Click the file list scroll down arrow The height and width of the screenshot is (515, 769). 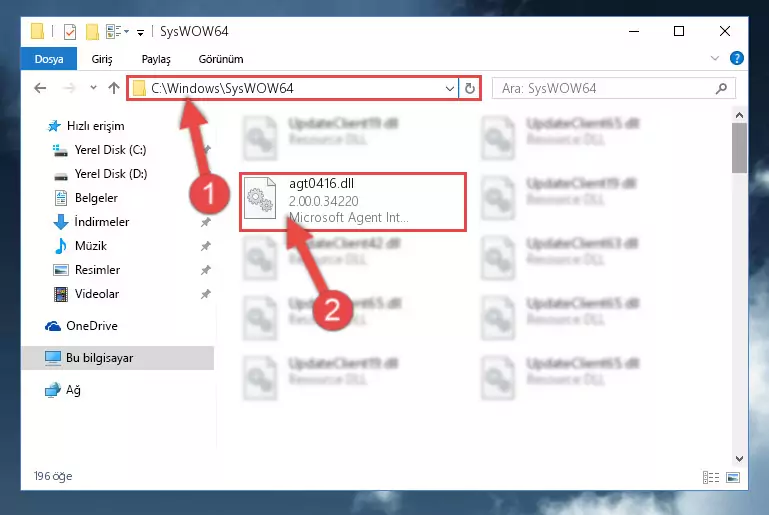coord(739,459)
